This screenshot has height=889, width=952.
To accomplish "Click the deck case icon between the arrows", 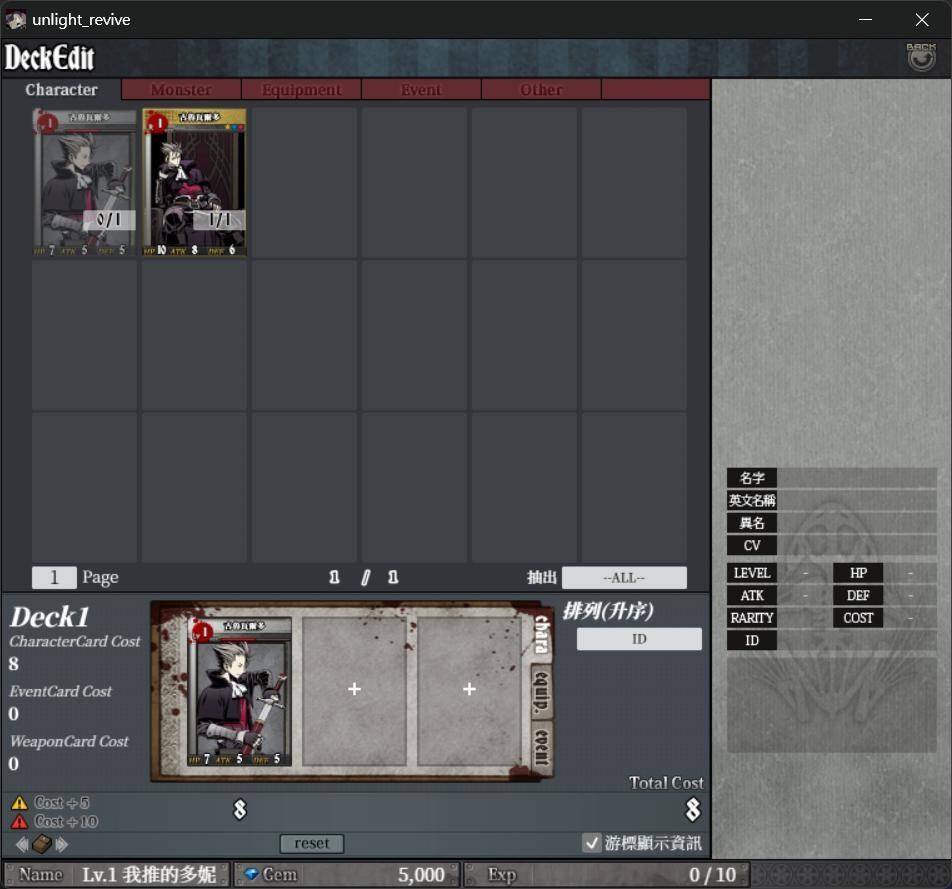I will tap(39, 843).
